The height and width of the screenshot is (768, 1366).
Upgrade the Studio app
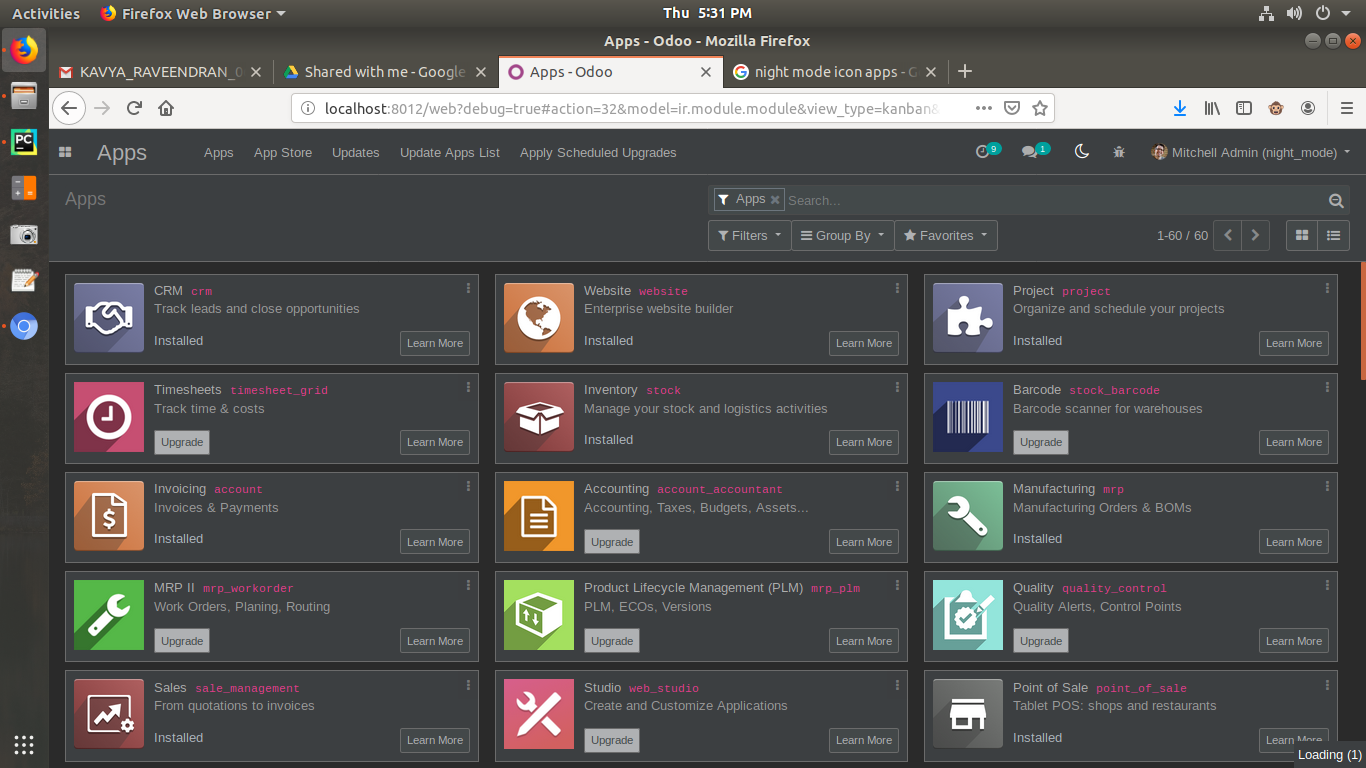(612, 740)
